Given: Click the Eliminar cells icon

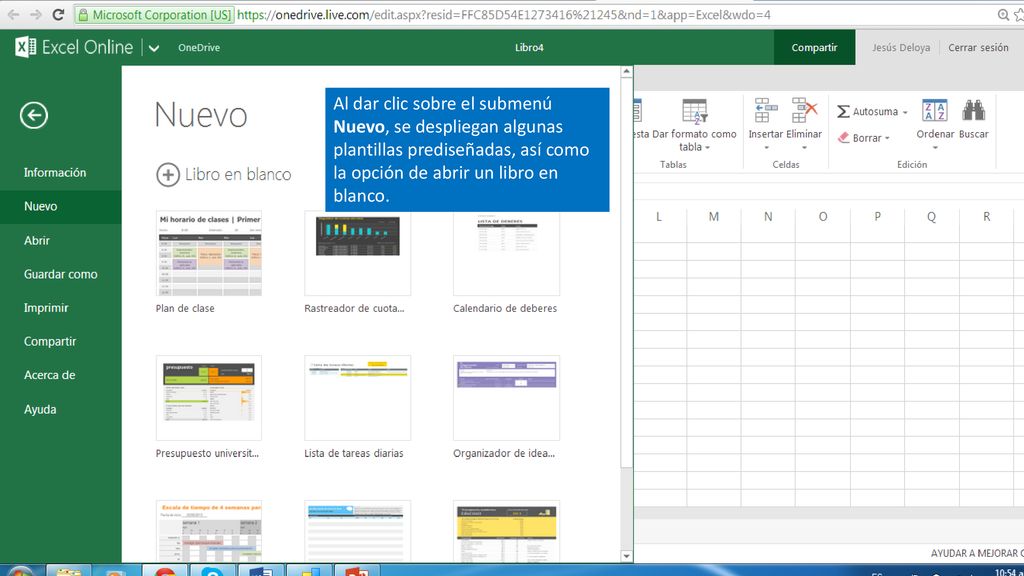Looking at the screenshot, I should (804, 110).
